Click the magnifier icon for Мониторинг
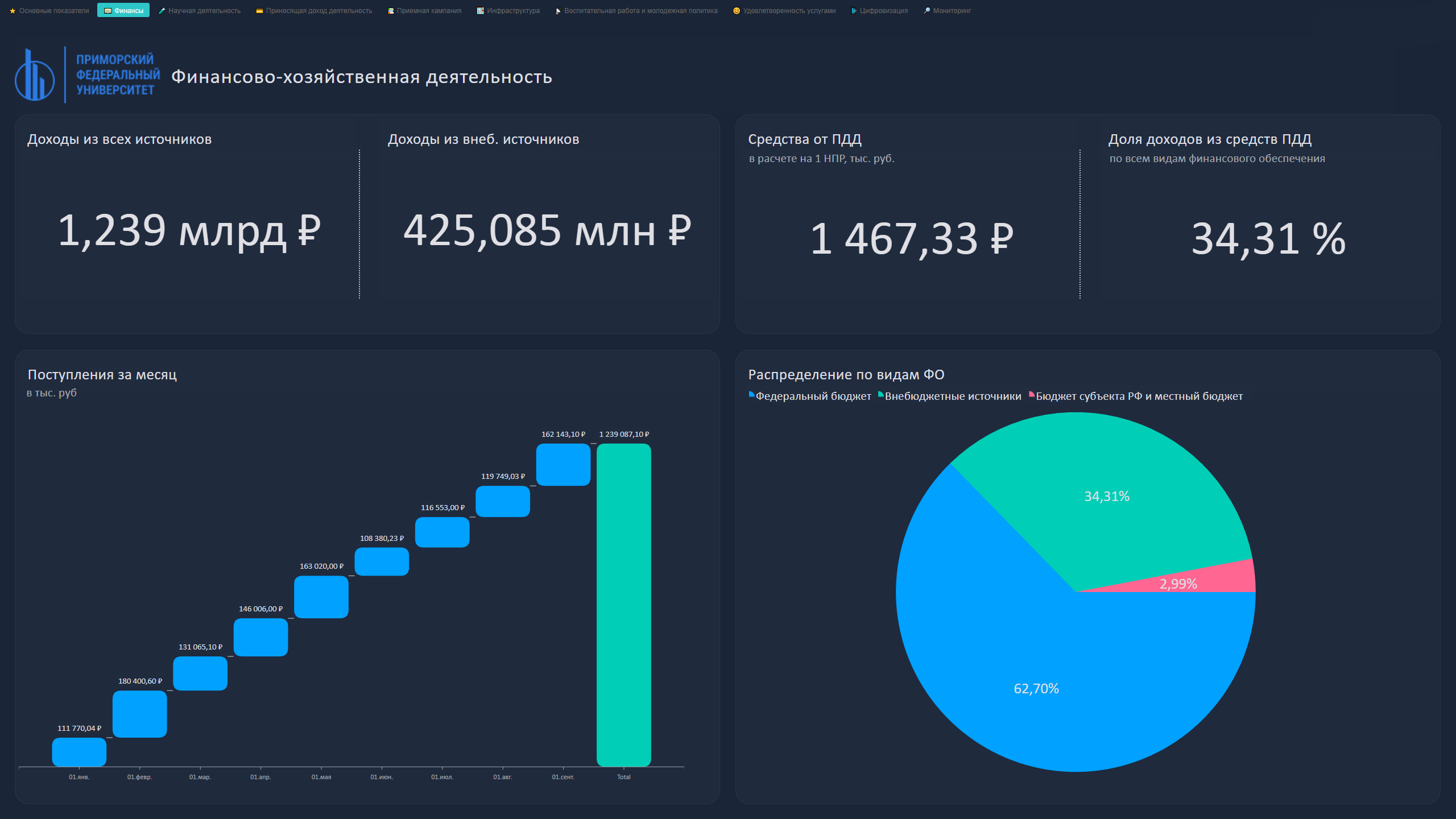 click(927, 11)
